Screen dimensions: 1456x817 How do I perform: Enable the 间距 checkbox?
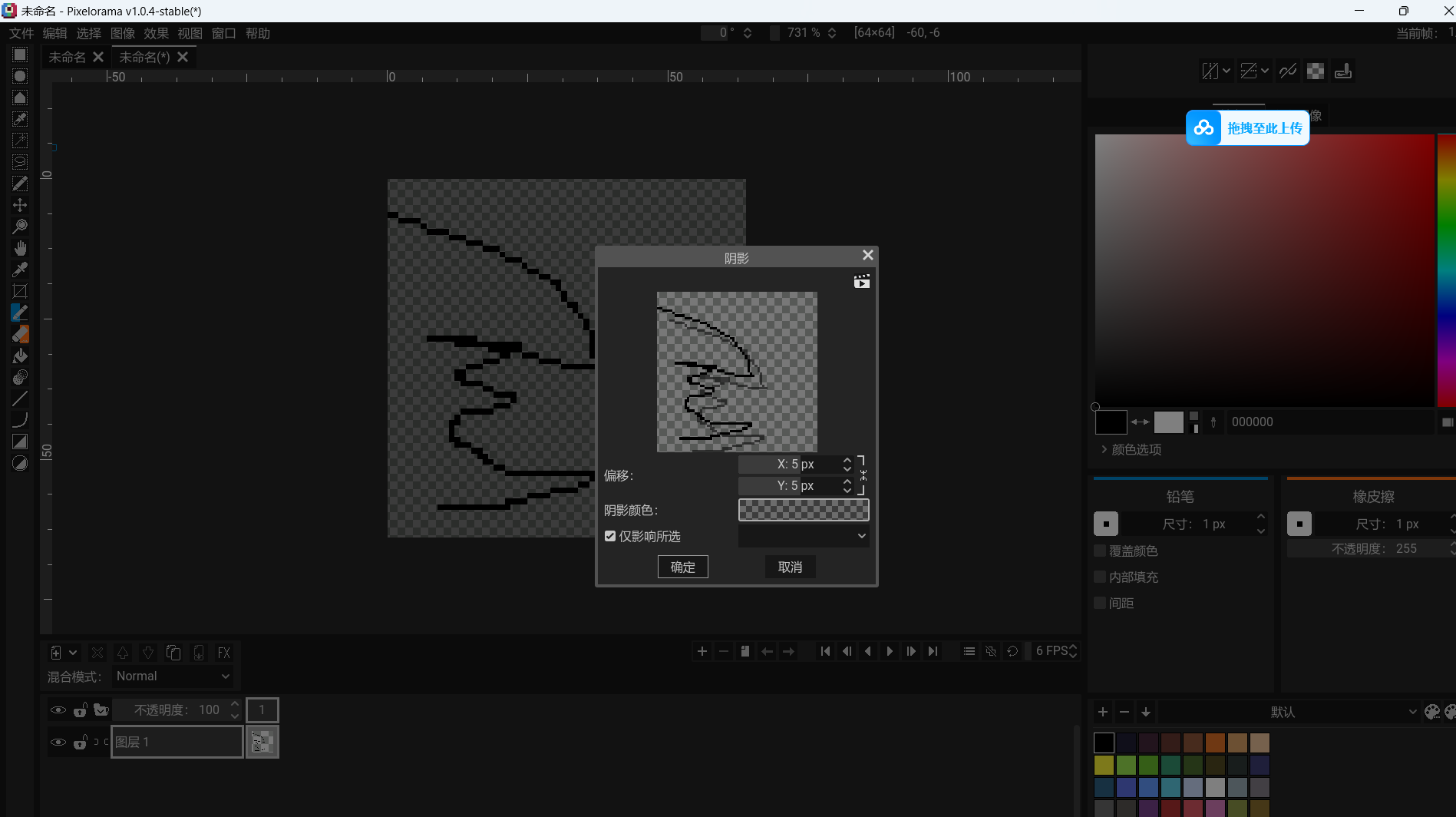coord(1100,603)
